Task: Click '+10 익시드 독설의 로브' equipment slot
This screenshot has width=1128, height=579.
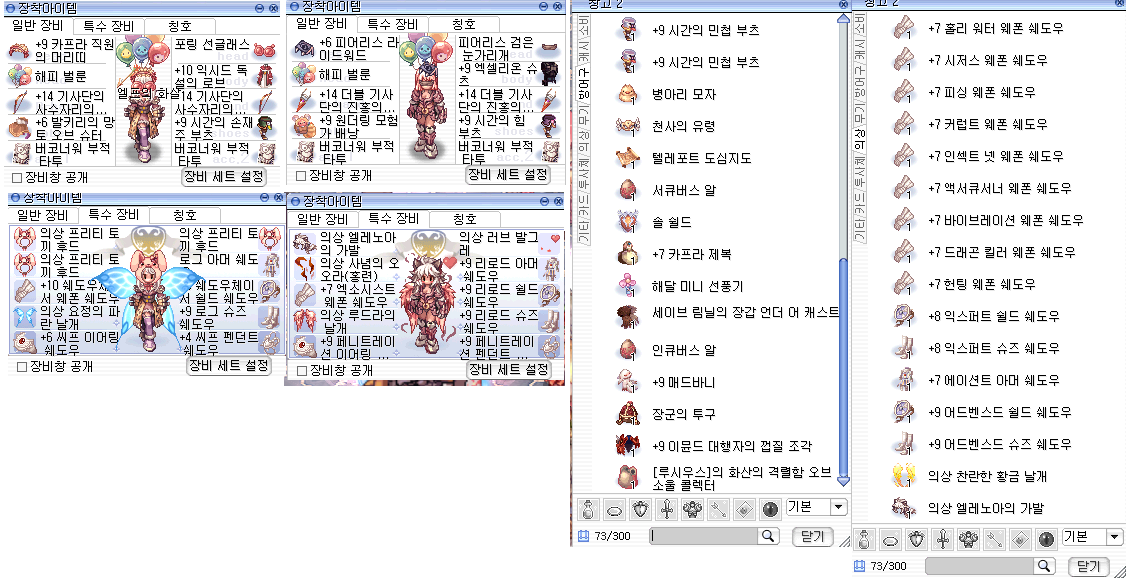Action: [x=224, y=76]
